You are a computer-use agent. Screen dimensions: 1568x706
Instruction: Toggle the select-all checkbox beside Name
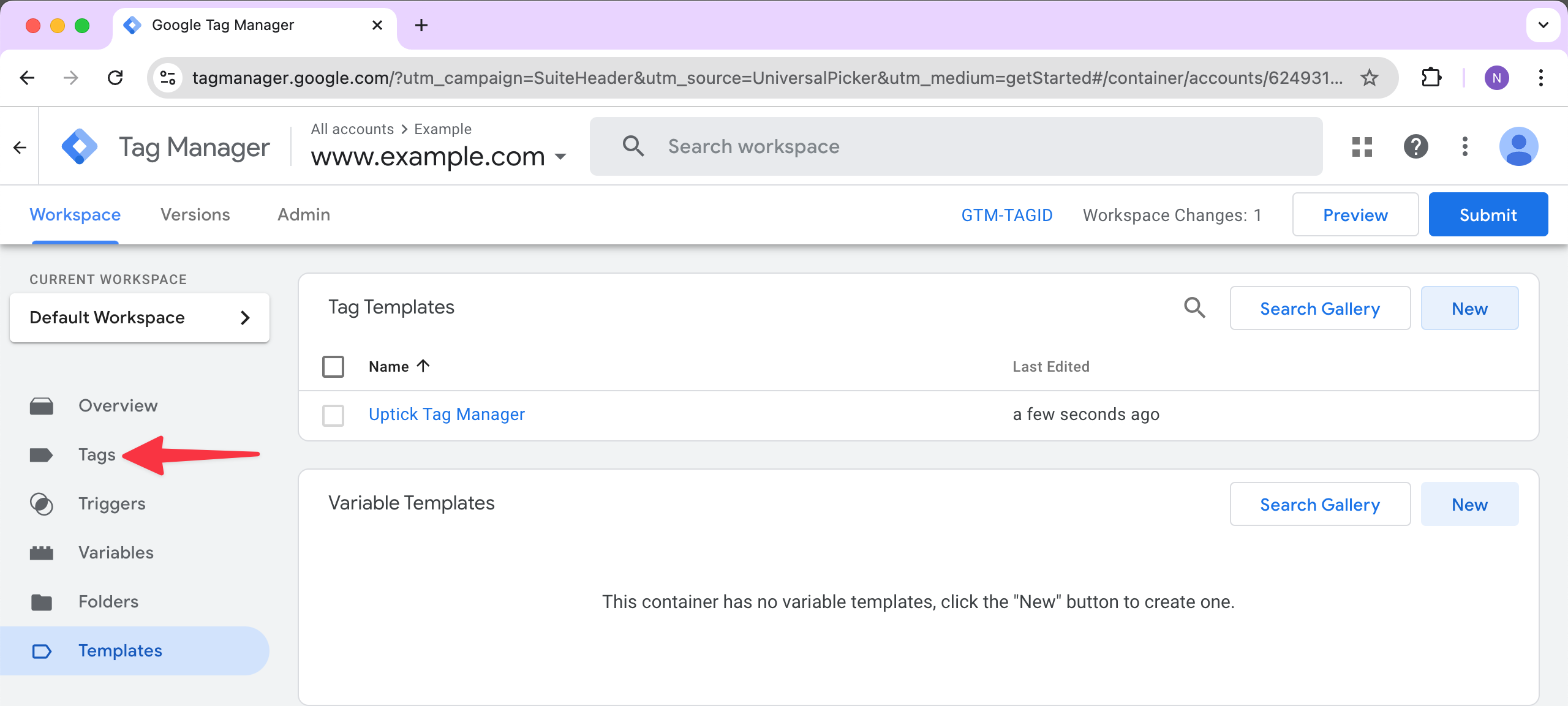(x=333, y=367)
